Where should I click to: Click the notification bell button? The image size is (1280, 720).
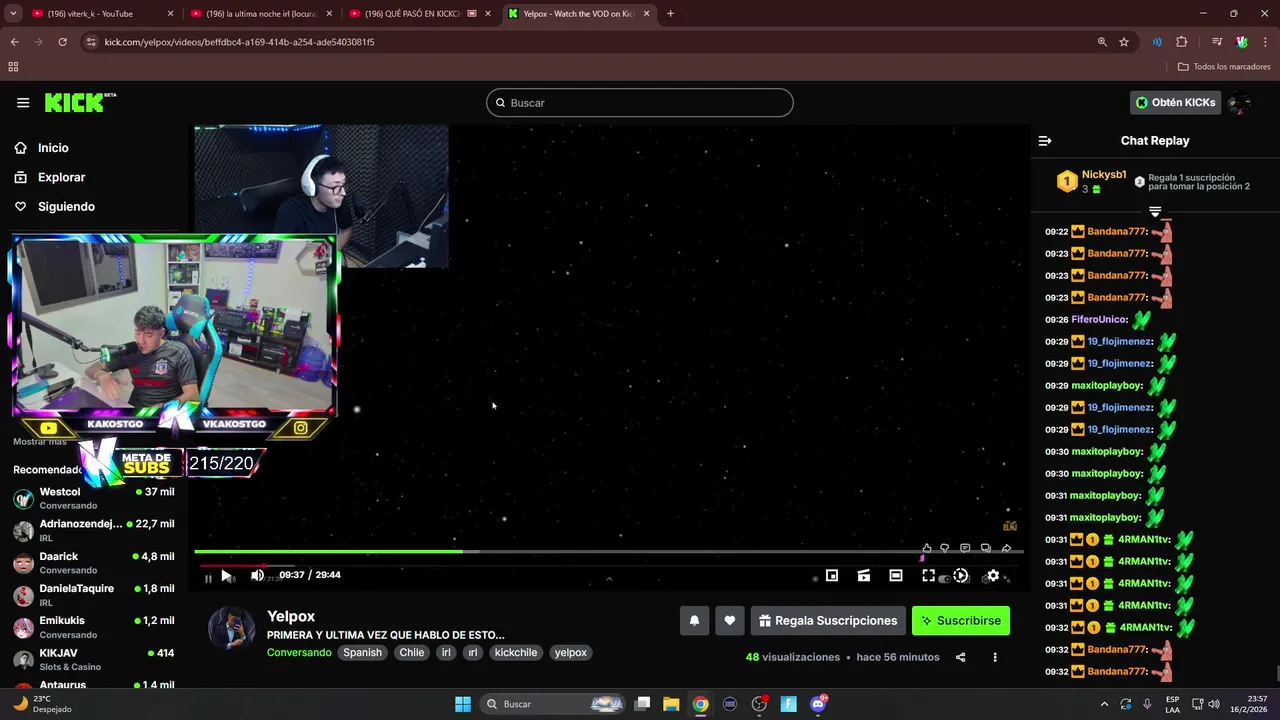(x=694, y=621)
